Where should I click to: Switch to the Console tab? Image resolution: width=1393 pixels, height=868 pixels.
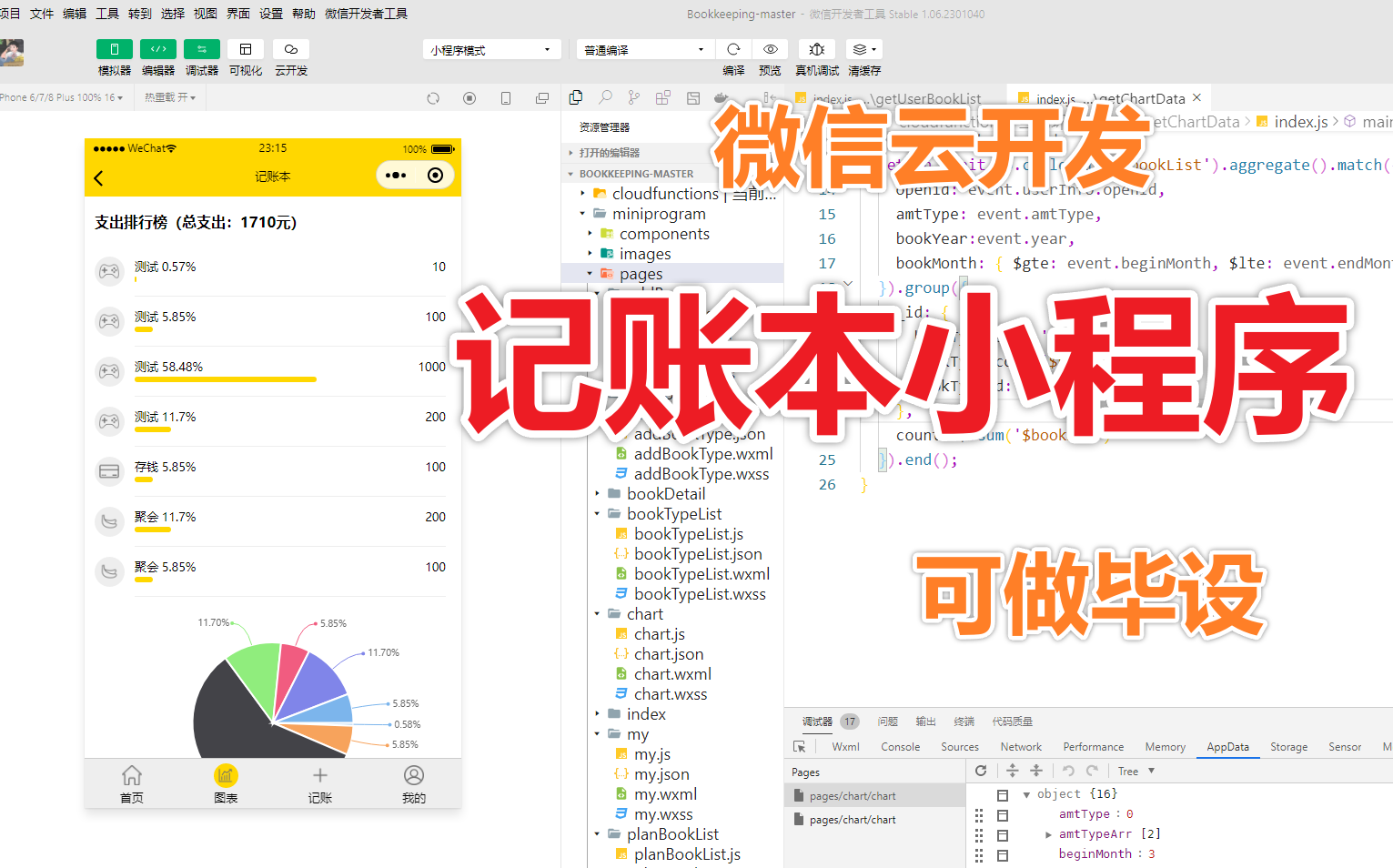coord(901,747)
